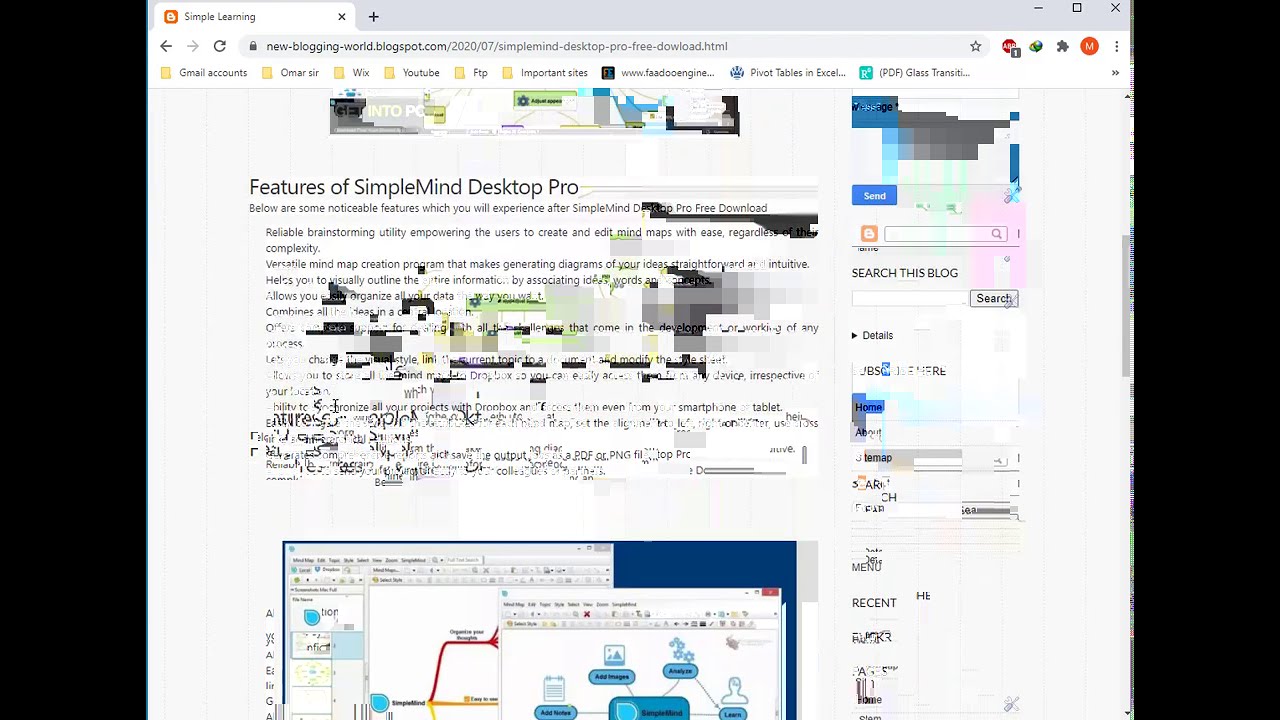Click the address bar URL
The height and width of the screenshot is (720, 1280).
[x=497, y=46]
